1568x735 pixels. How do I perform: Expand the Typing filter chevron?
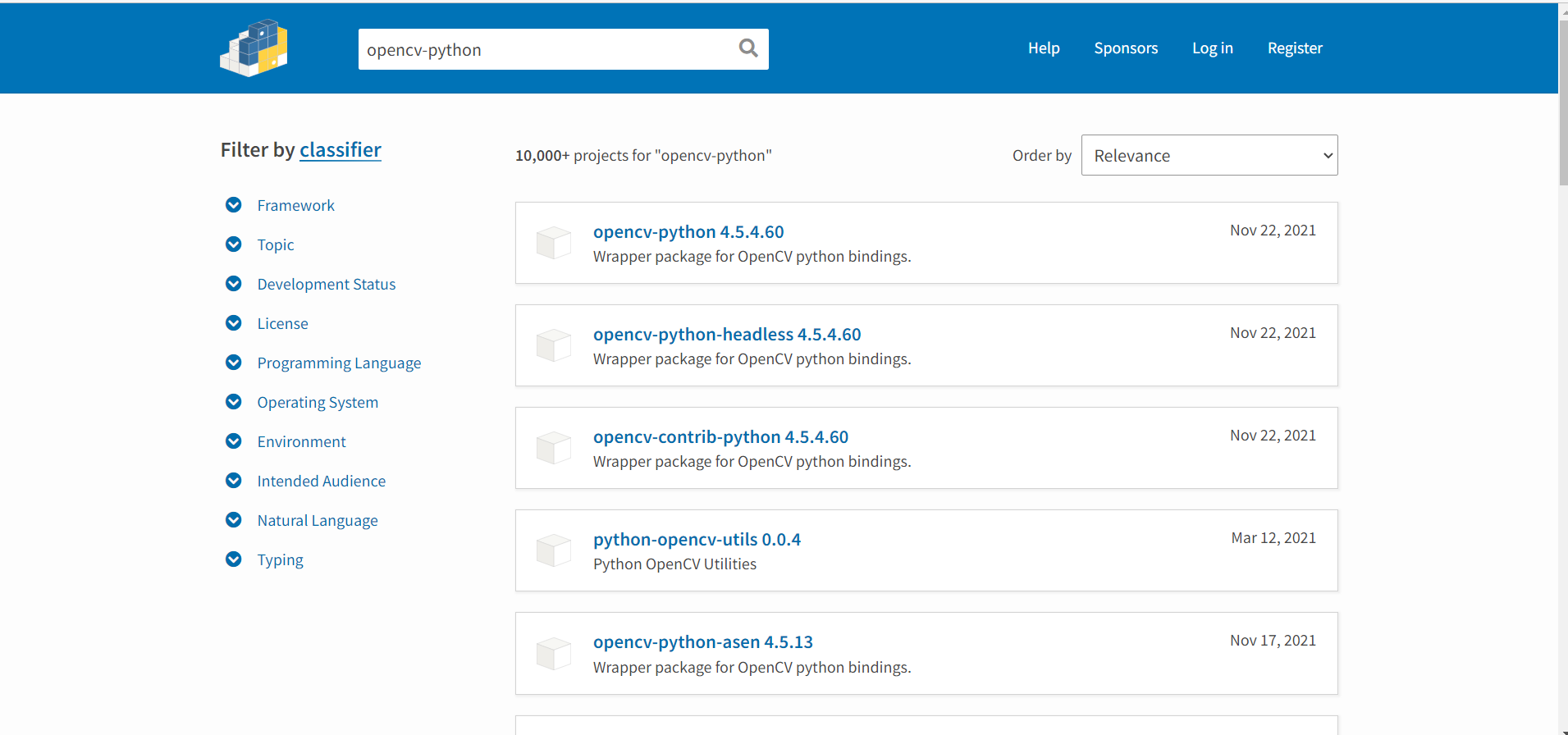pos(234,559)
